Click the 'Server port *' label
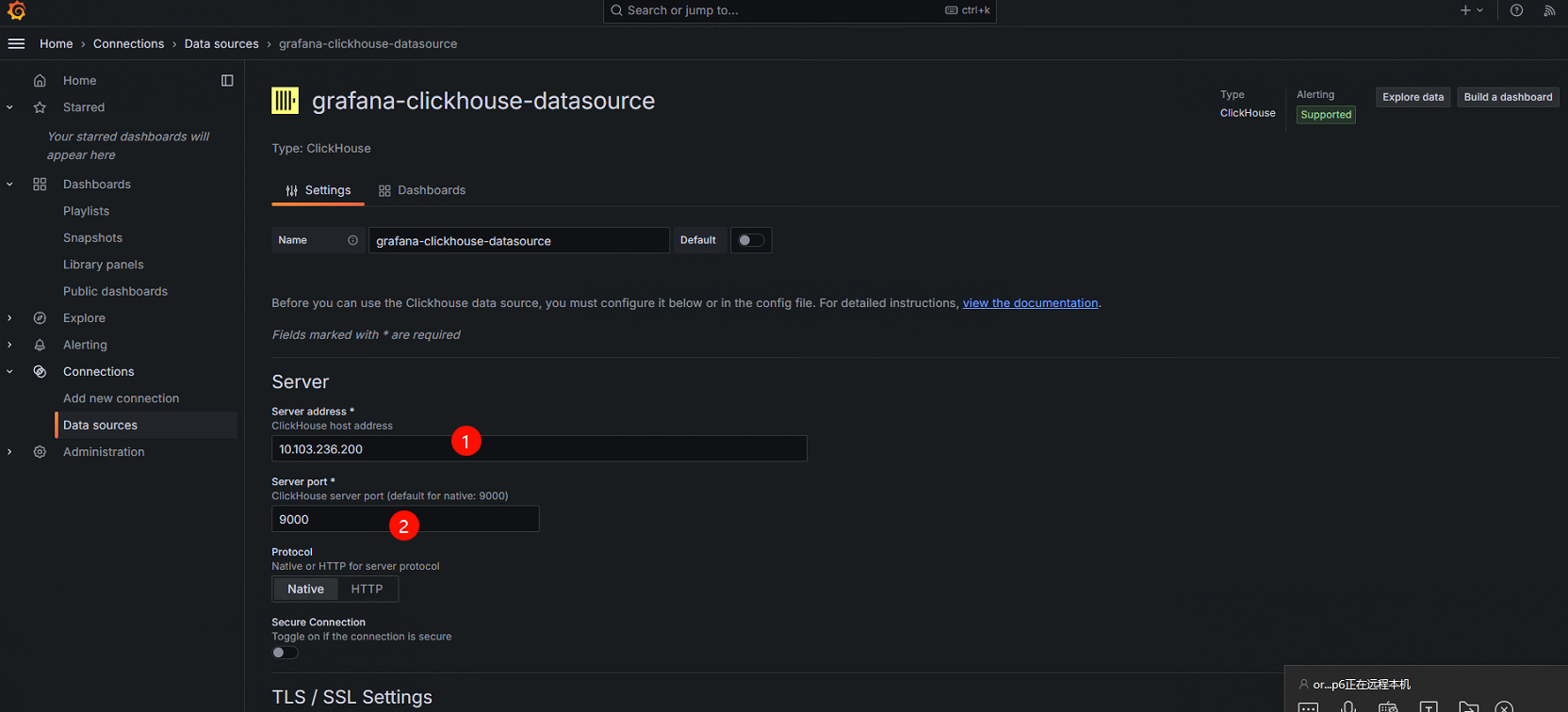1568x712 pixels. click(x=303, y=481)
